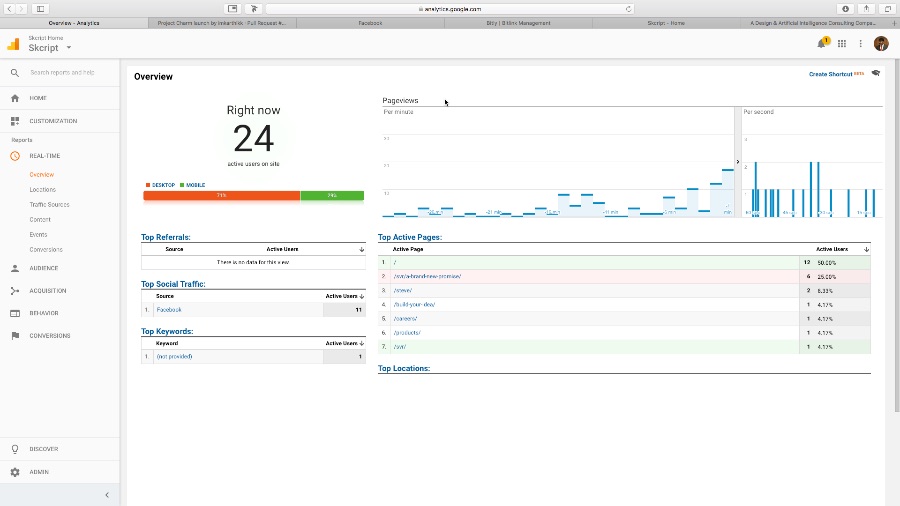
Task: Click the orange desktop percentage bar
Action: click(x=222, y=196)
